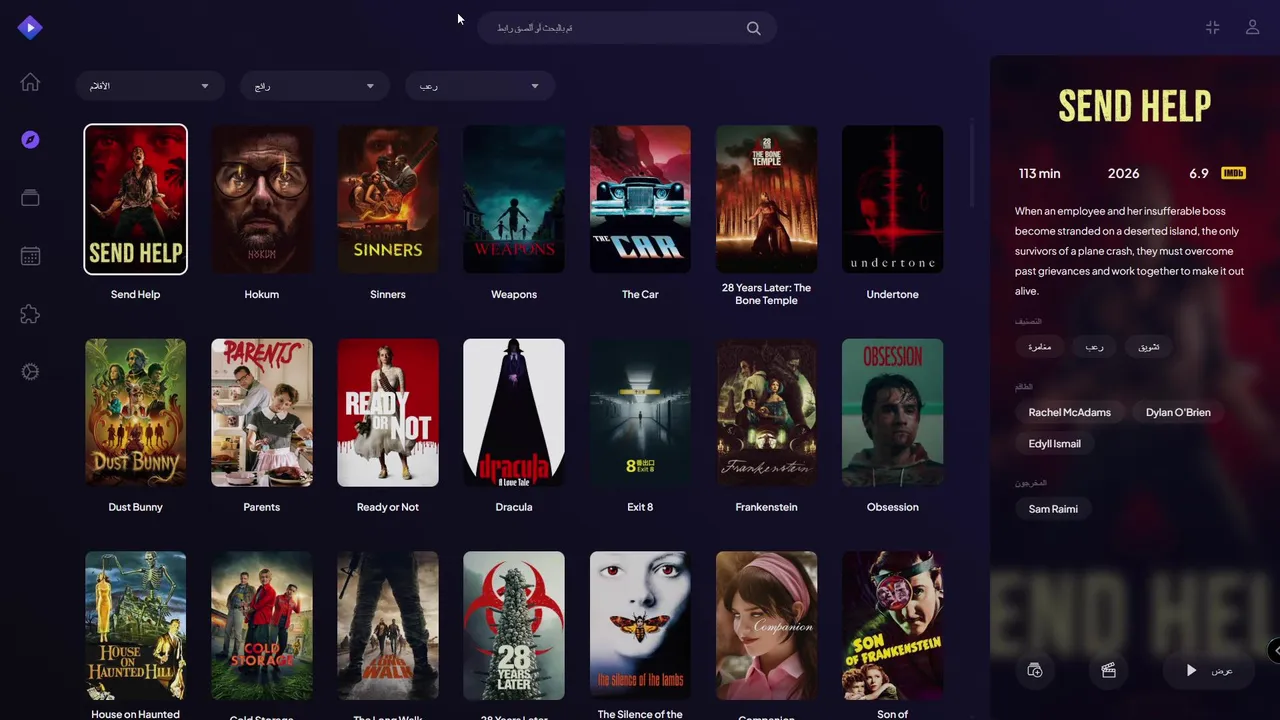This screenshot has height=720, width=1280.
Task: Click the IMDb rating badge
Action: coord(1233,173)
